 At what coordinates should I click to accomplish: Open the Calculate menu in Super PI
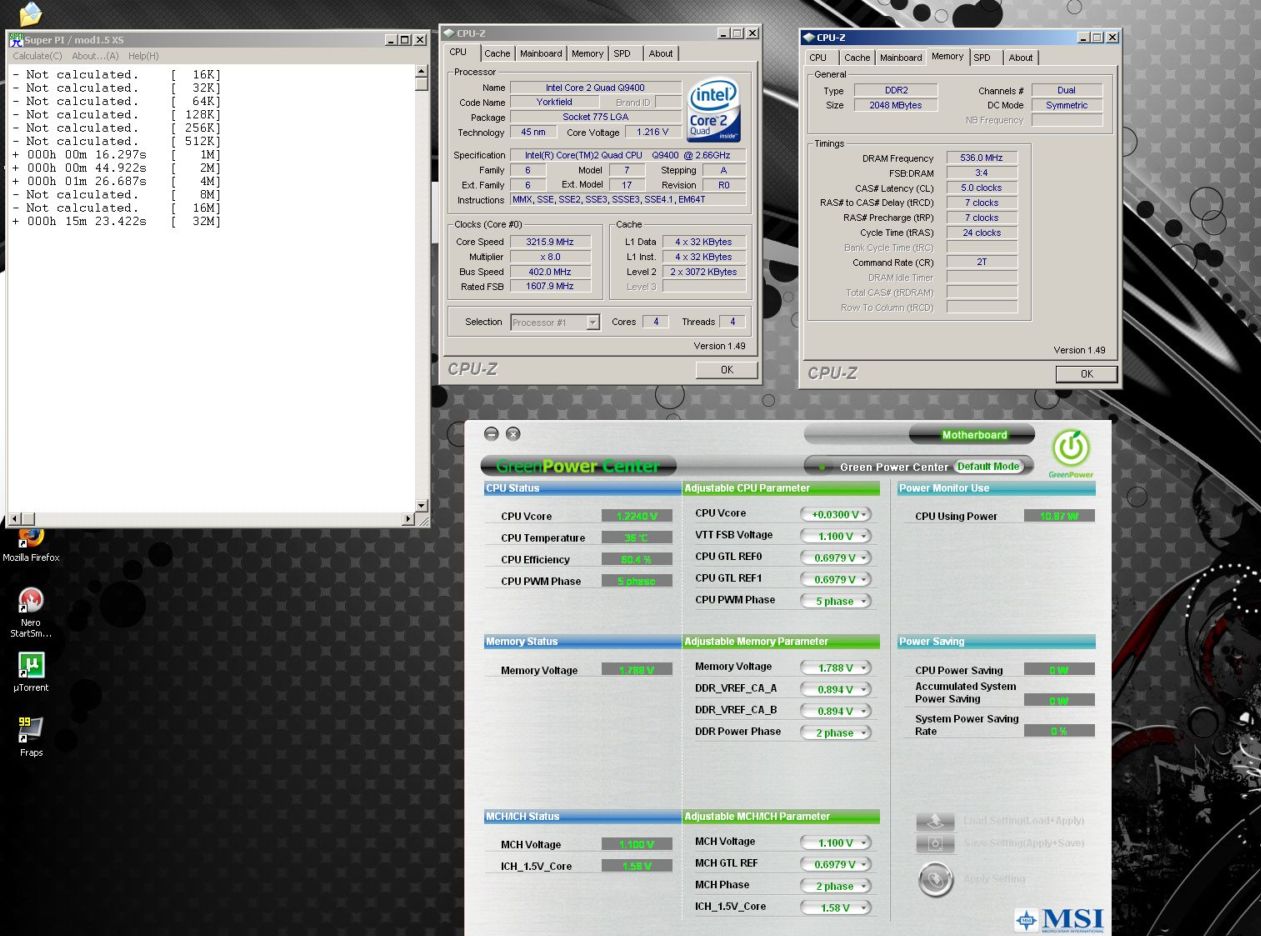[37, 56]
